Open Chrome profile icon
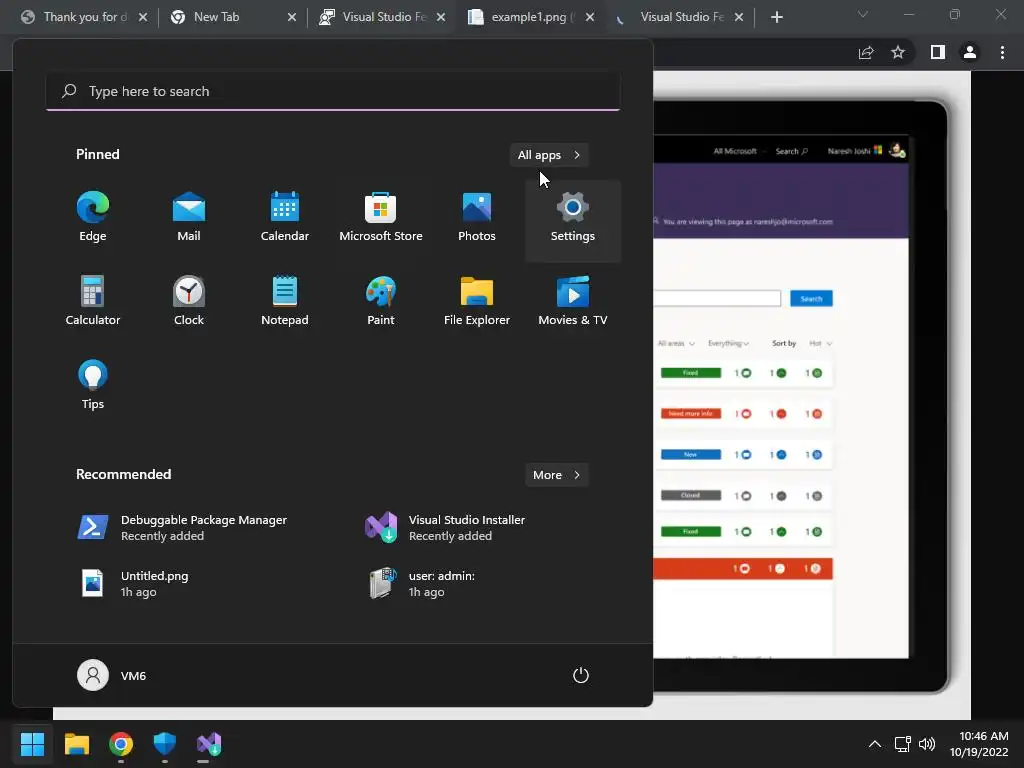The width and height of the screenshot is (1024, 768). tap(970, 52)
